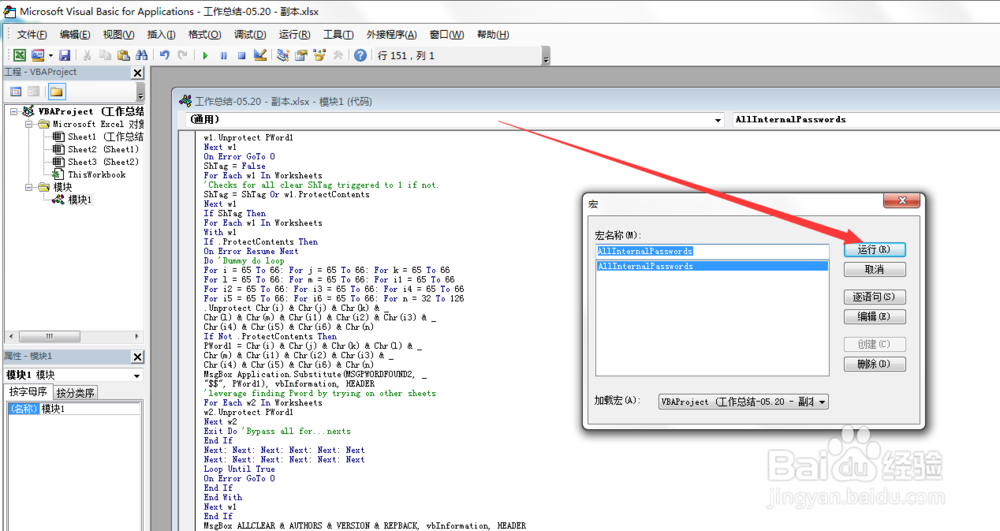Undo last action via toolbar arrow
This screenshot has width=1000, height=531.
pos(165,55)
